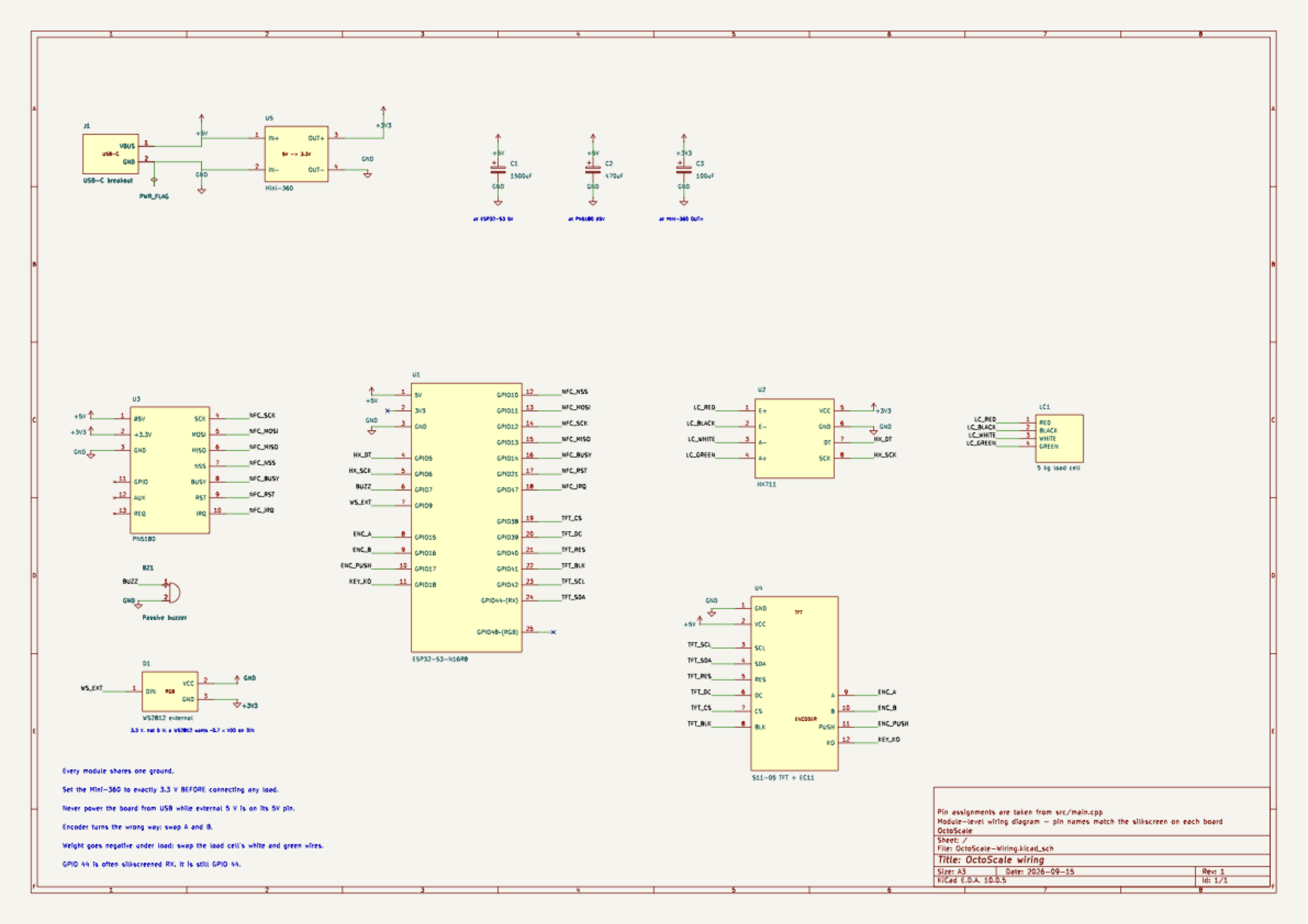Image resolution: width=1308 pixels, height=924 pixels.
Task: Click the C3 100uF capacitor symbol
Action: [683, 169]
